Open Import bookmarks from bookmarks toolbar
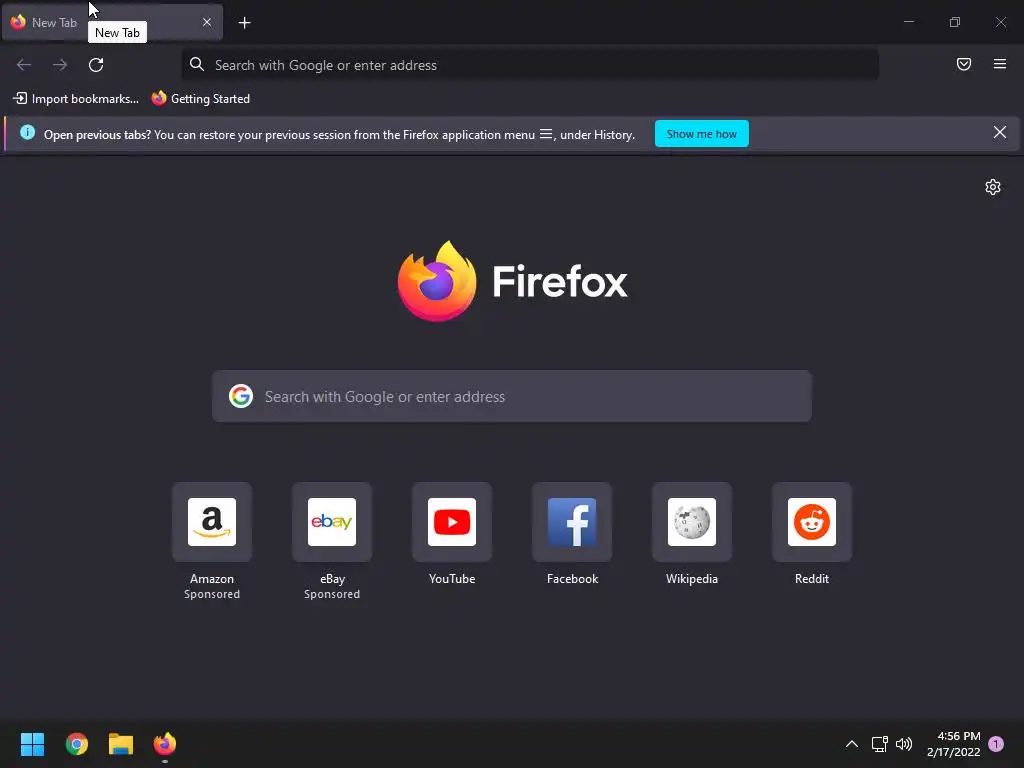Image resolution: width=1024 pixels, height=768 pixels. pos(76,99)
